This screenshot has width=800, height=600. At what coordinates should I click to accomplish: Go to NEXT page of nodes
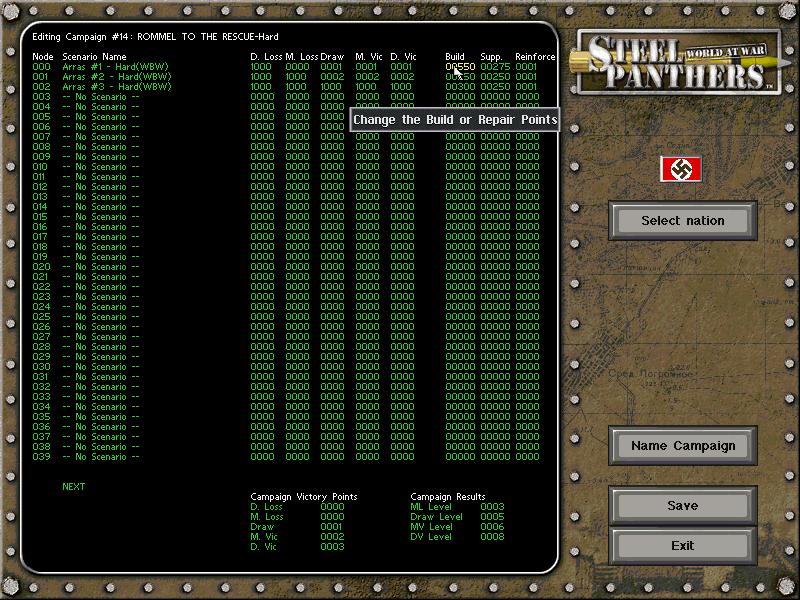[73, 487]
